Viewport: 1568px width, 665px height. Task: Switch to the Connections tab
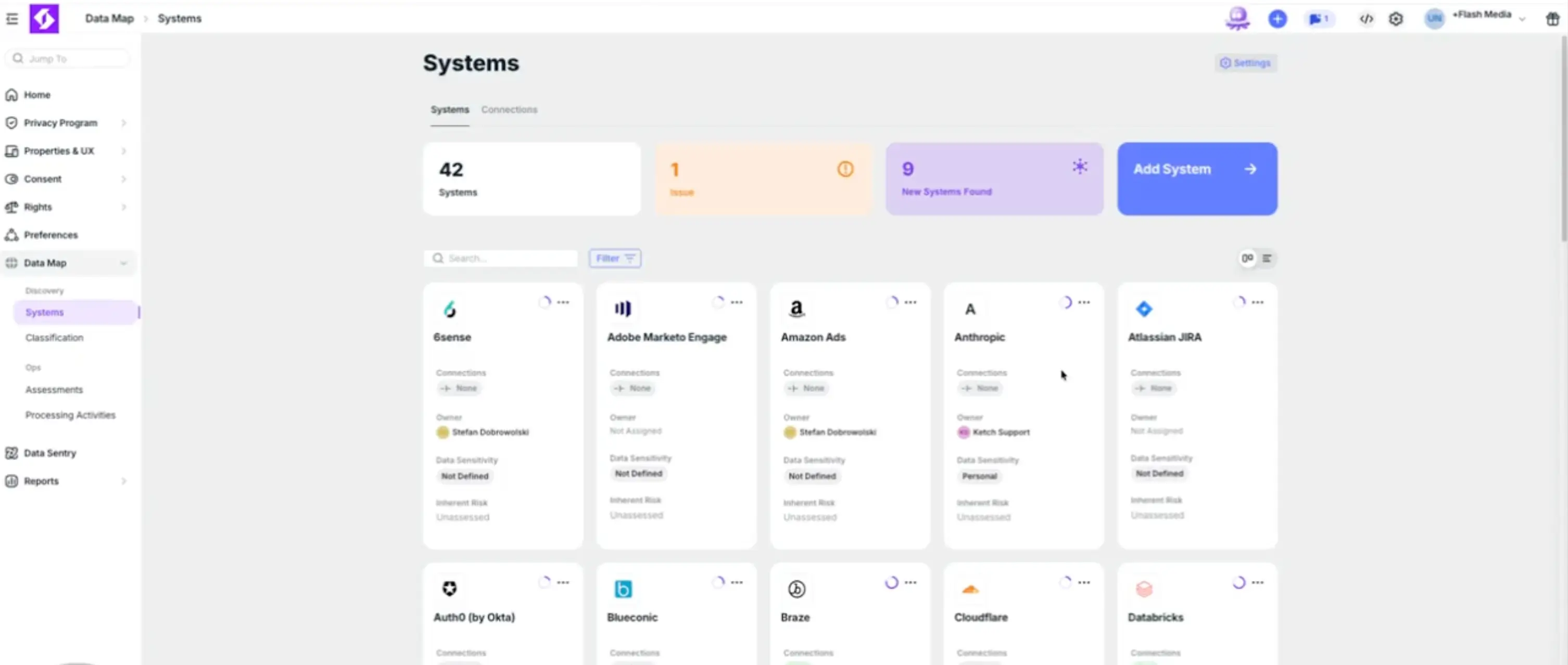[x=509, y=109]
